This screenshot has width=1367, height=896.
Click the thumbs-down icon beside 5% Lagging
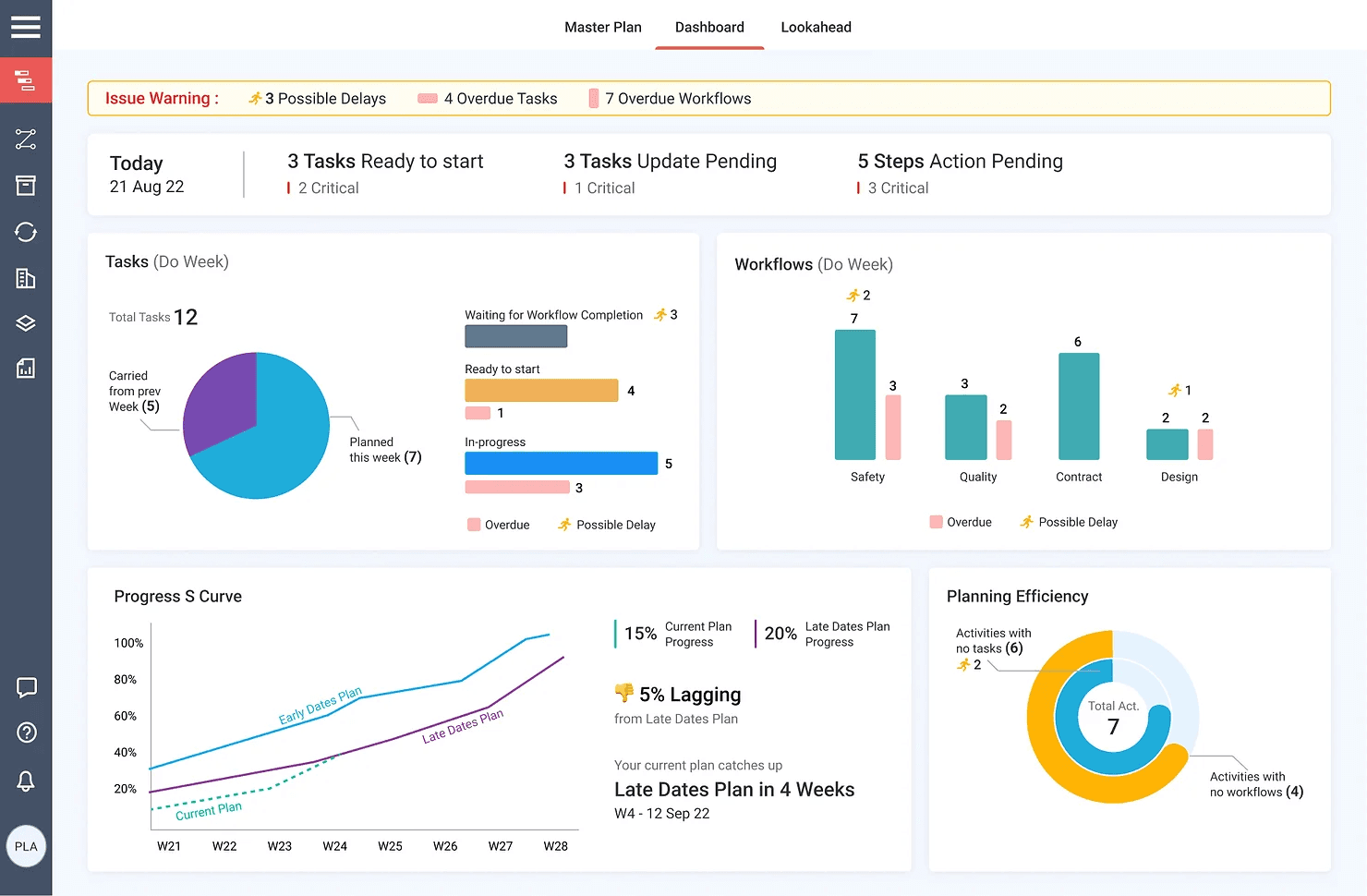point(624,693)
